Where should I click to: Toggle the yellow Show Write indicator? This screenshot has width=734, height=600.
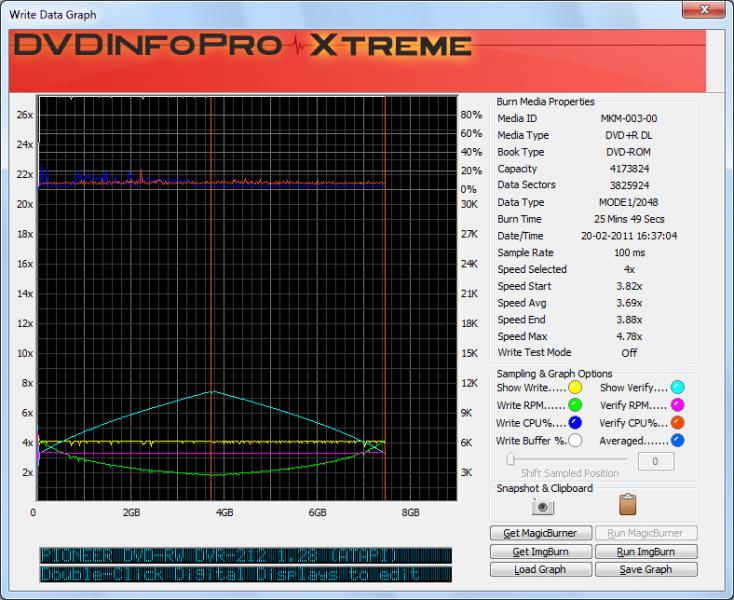pos(575,388)
